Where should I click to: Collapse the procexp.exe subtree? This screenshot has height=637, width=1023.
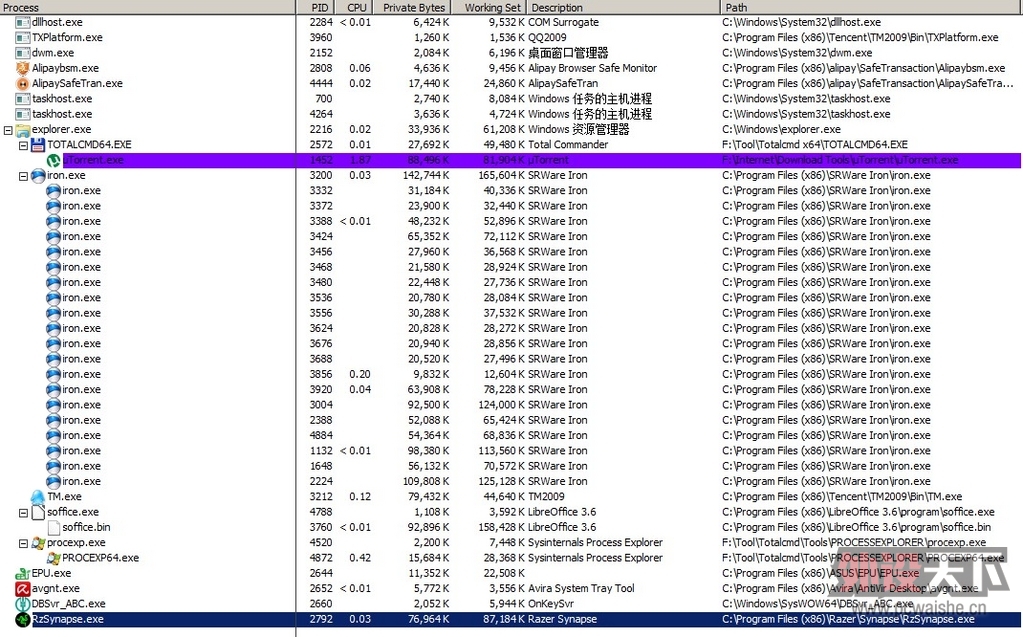23,543
